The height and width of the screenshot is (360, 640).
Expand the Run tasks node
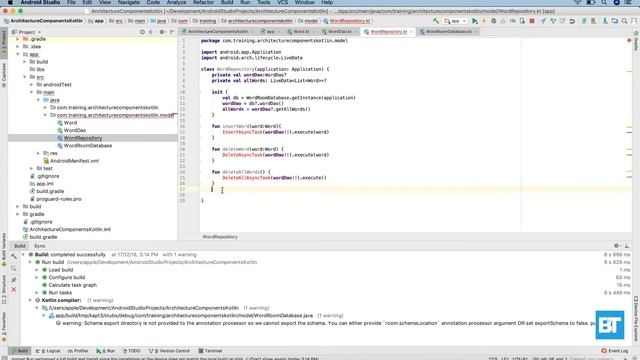tap(37, 293)
